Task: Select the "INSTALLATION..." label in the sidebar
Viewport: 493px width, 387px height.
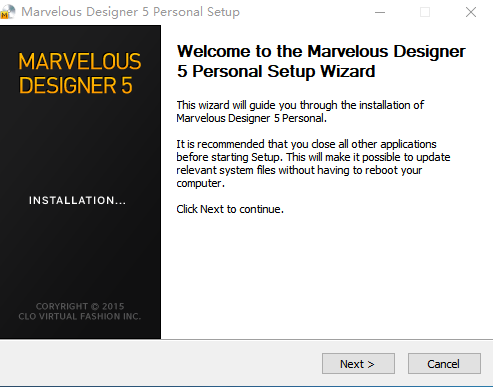Action: point(77,200)
